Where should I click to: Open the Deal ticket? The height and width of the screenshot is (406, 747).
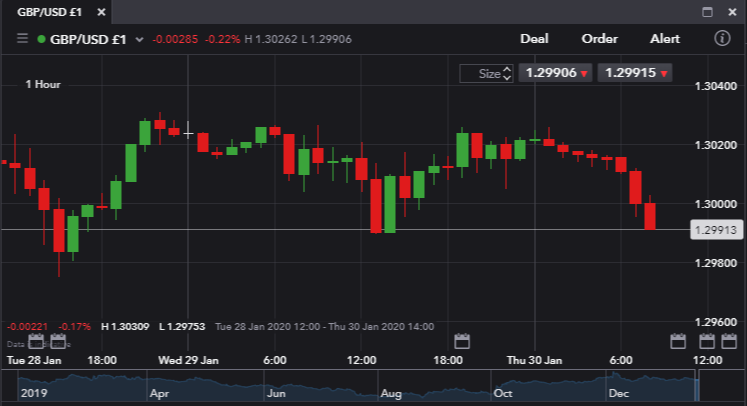pos(534,39)
